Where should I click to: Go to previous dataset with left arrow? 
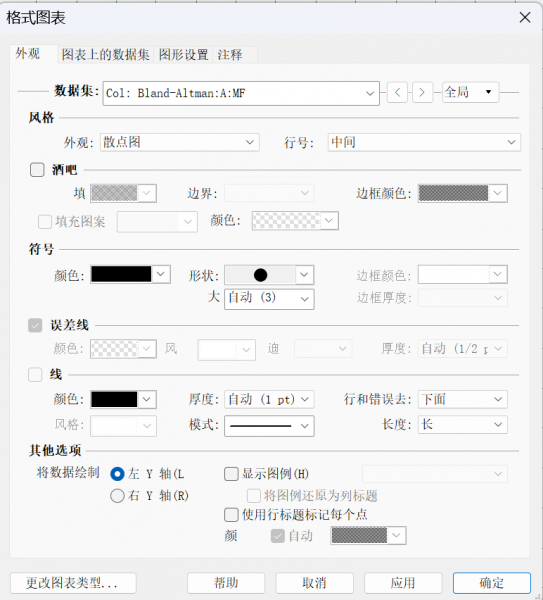click(397, 92)
